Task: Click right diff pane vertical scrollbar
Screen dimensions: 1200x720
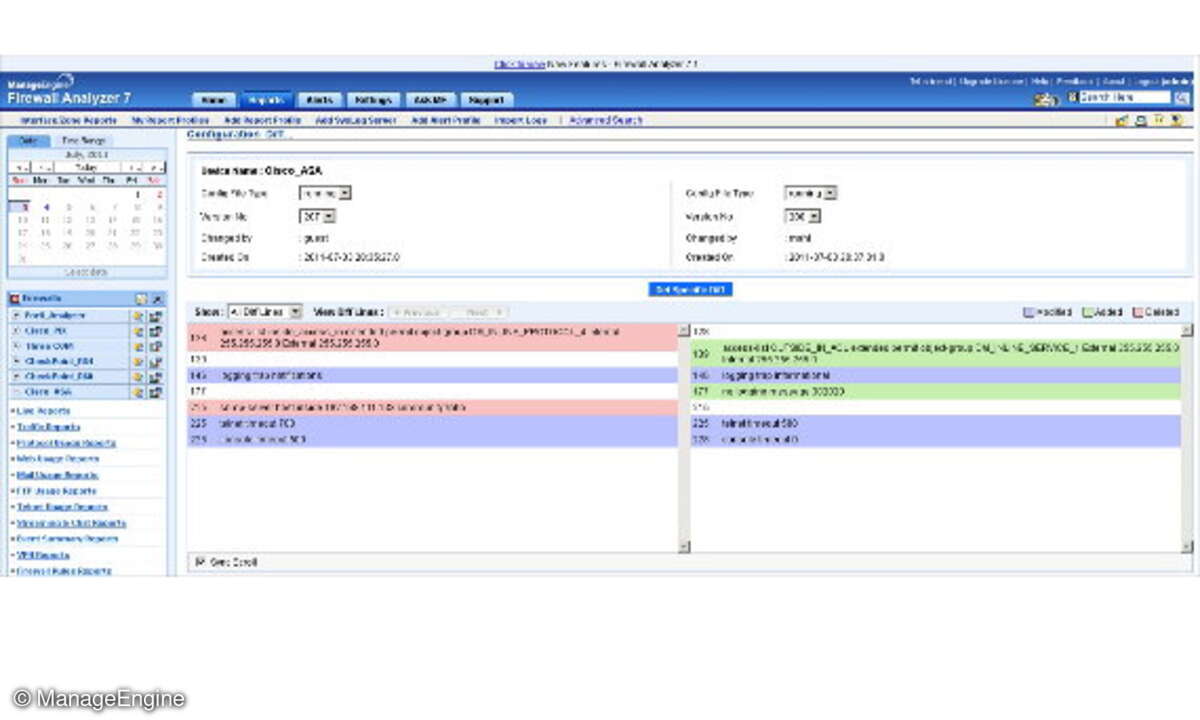Action: coord(1187,439)
